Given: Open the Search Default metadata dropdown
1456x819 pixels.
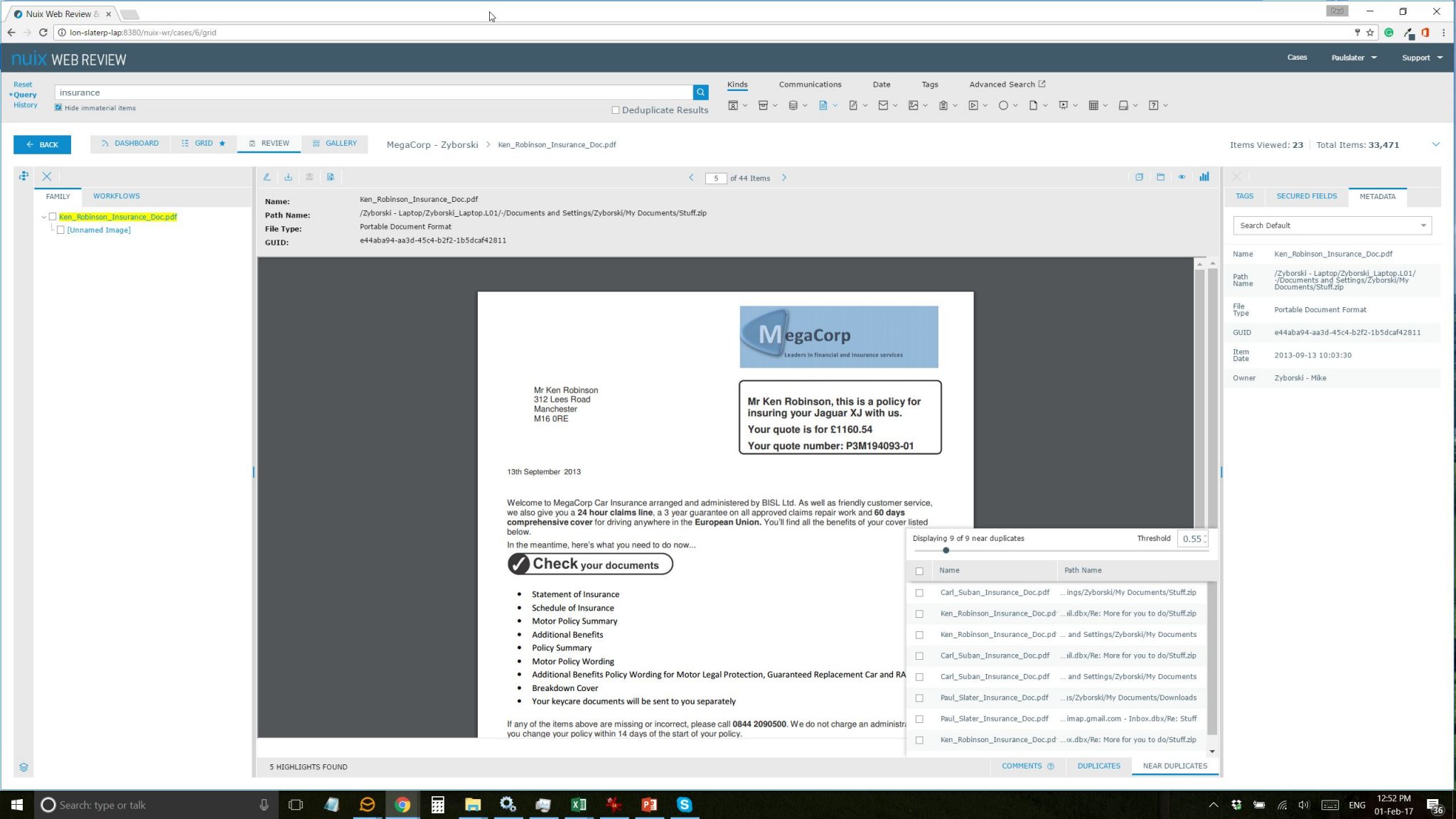Looking at the screenshot, I should [1424, 225].
